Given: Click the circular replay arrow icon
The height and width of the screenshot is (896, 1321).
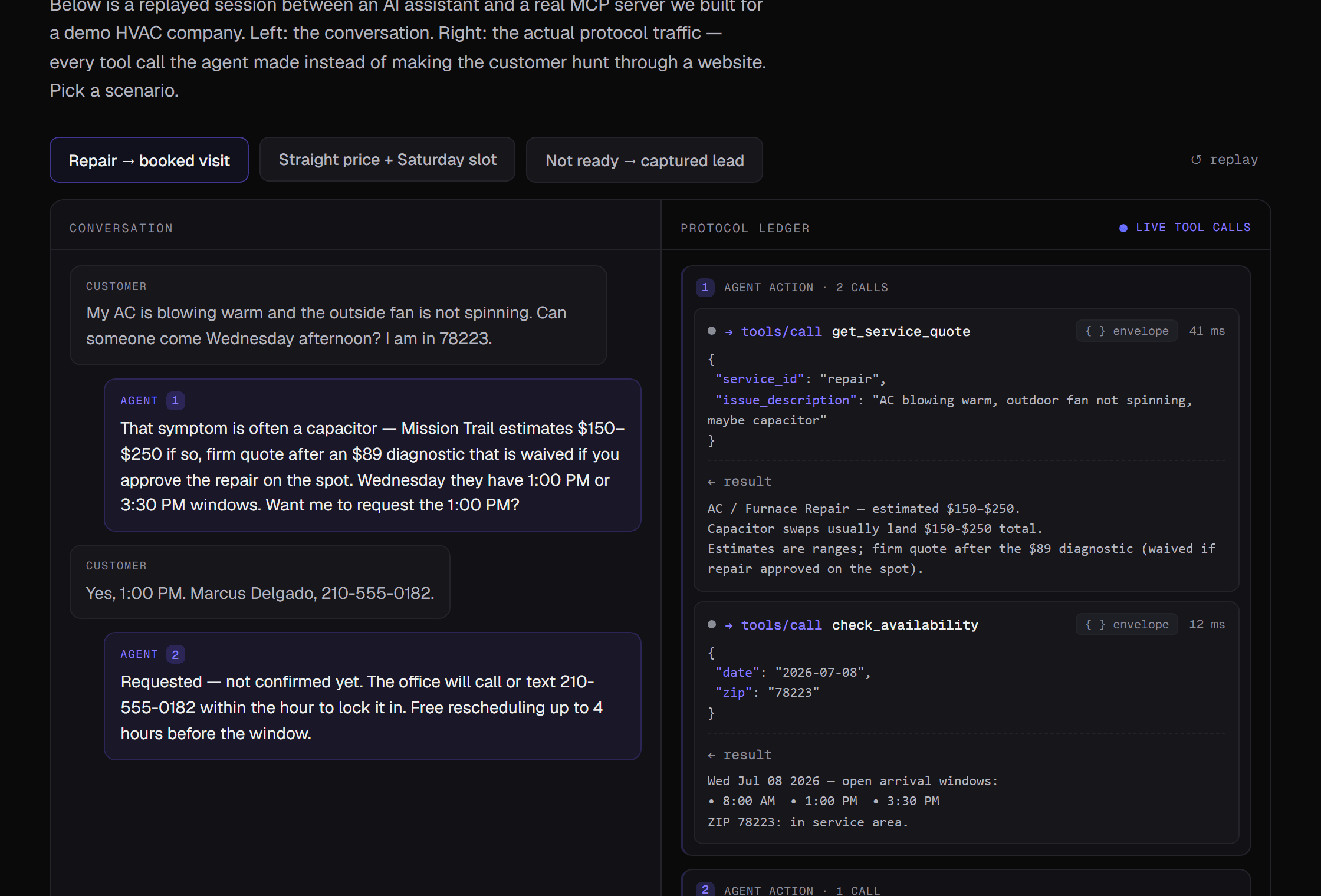Looking at the screenshot, I should click(1196, 160).
